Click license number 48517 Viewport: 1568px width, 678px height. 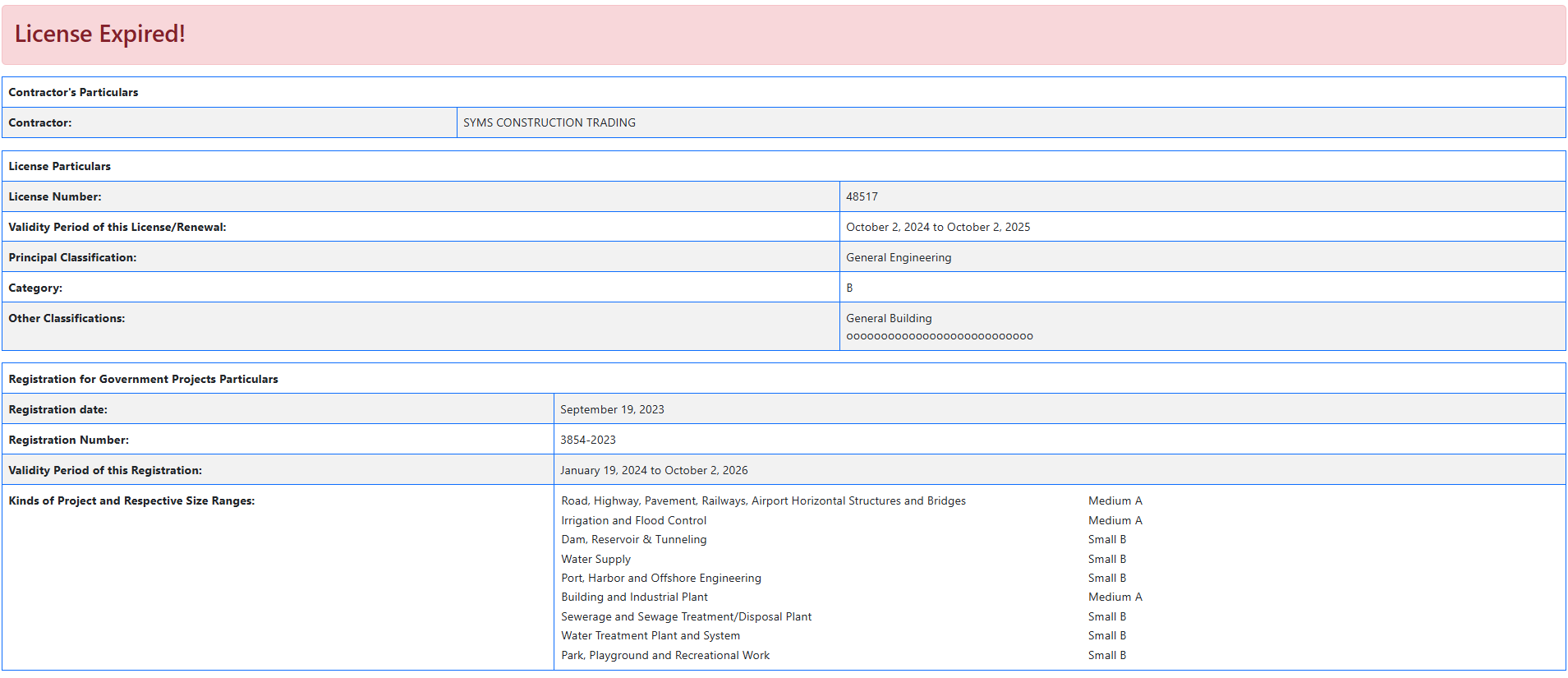point(862,196)
